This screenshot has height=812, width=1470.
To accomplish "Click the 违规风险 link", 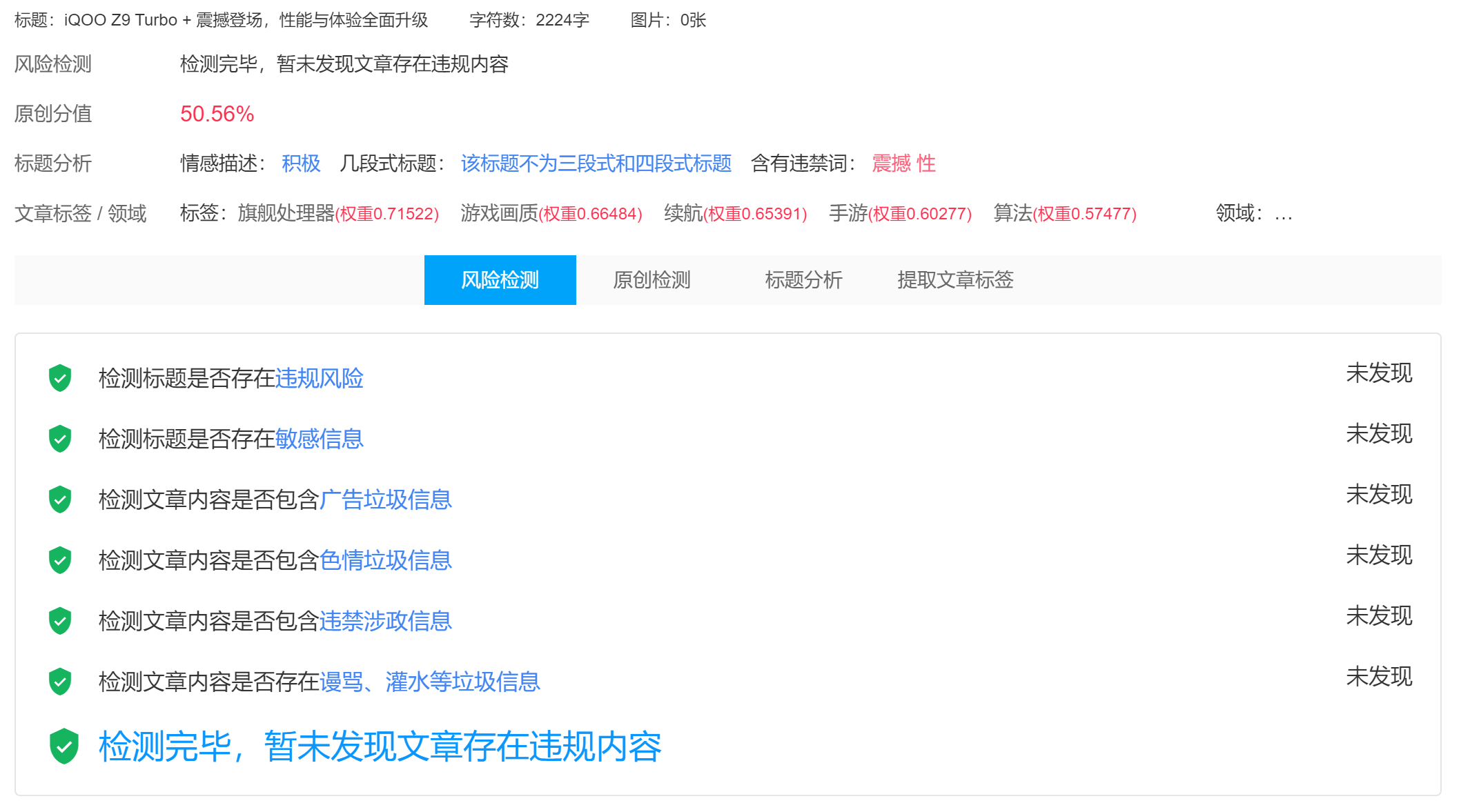I will [319, 378].
